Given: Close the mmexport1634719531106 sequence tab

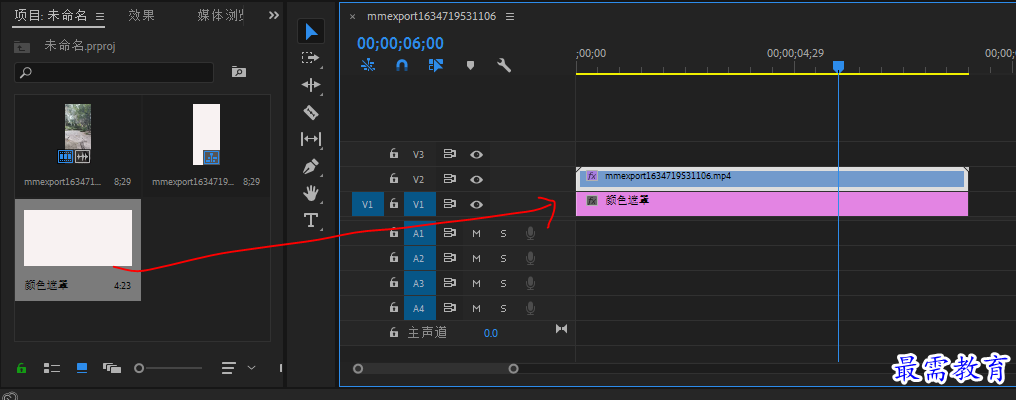Looking at the screenshot, I should [x=352, y=17].
